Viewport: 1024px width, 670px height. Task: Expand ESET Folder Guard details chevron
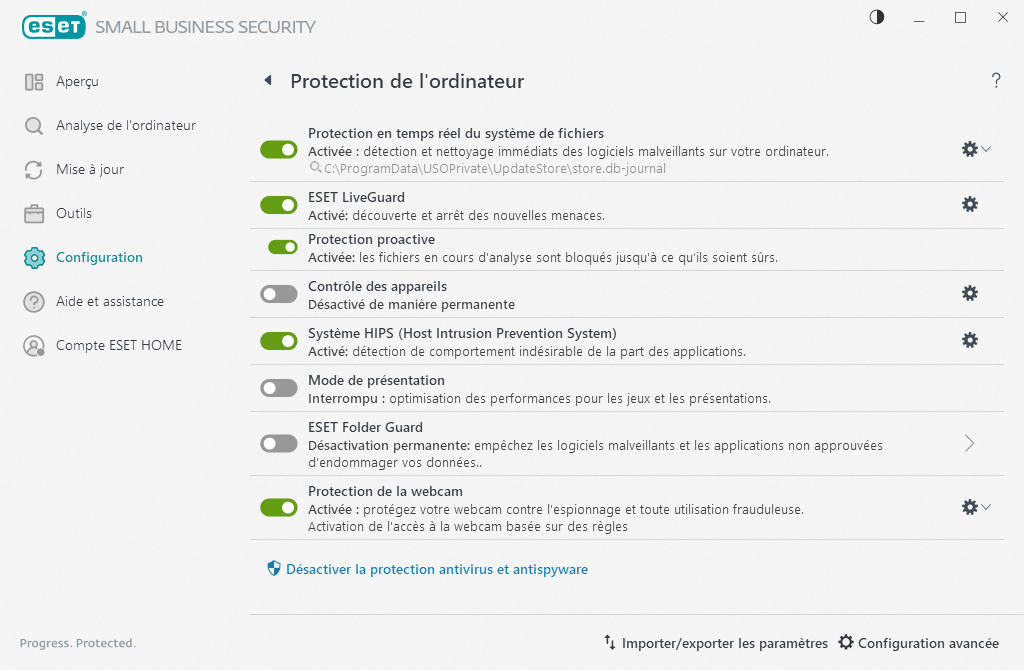[968, 443]
